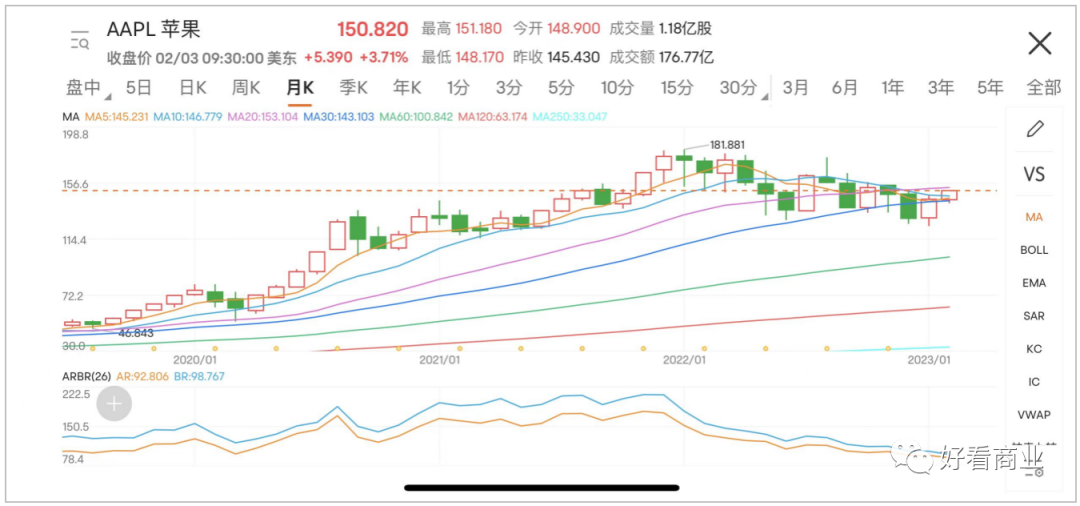Viewport: 1080px width, 506px height.
Task: Enable the VWAP indicator
Action: (x=1034, y=415)
